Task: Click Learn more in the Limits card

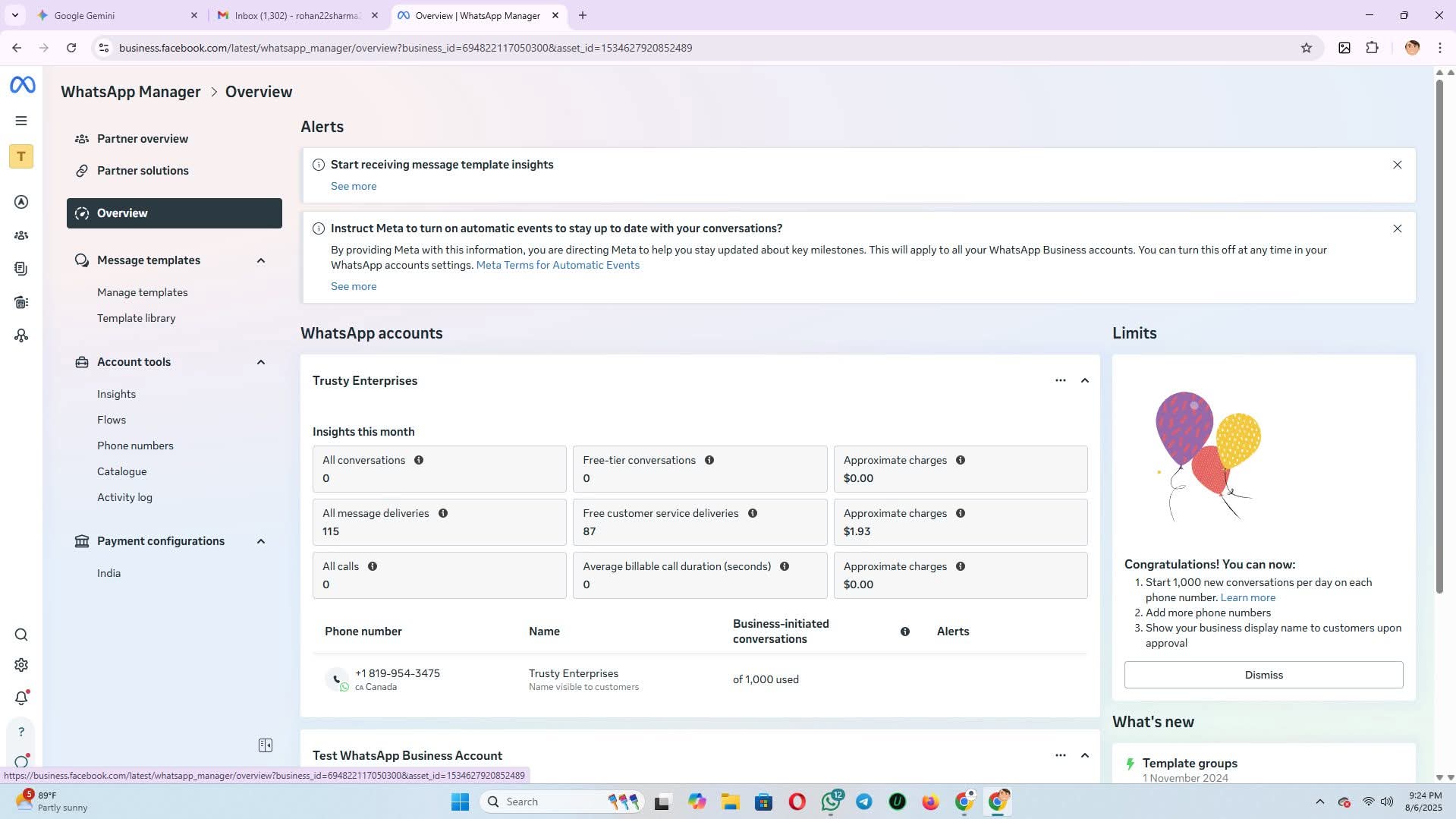Action: pyautogui.click(x=1247, y=597)
